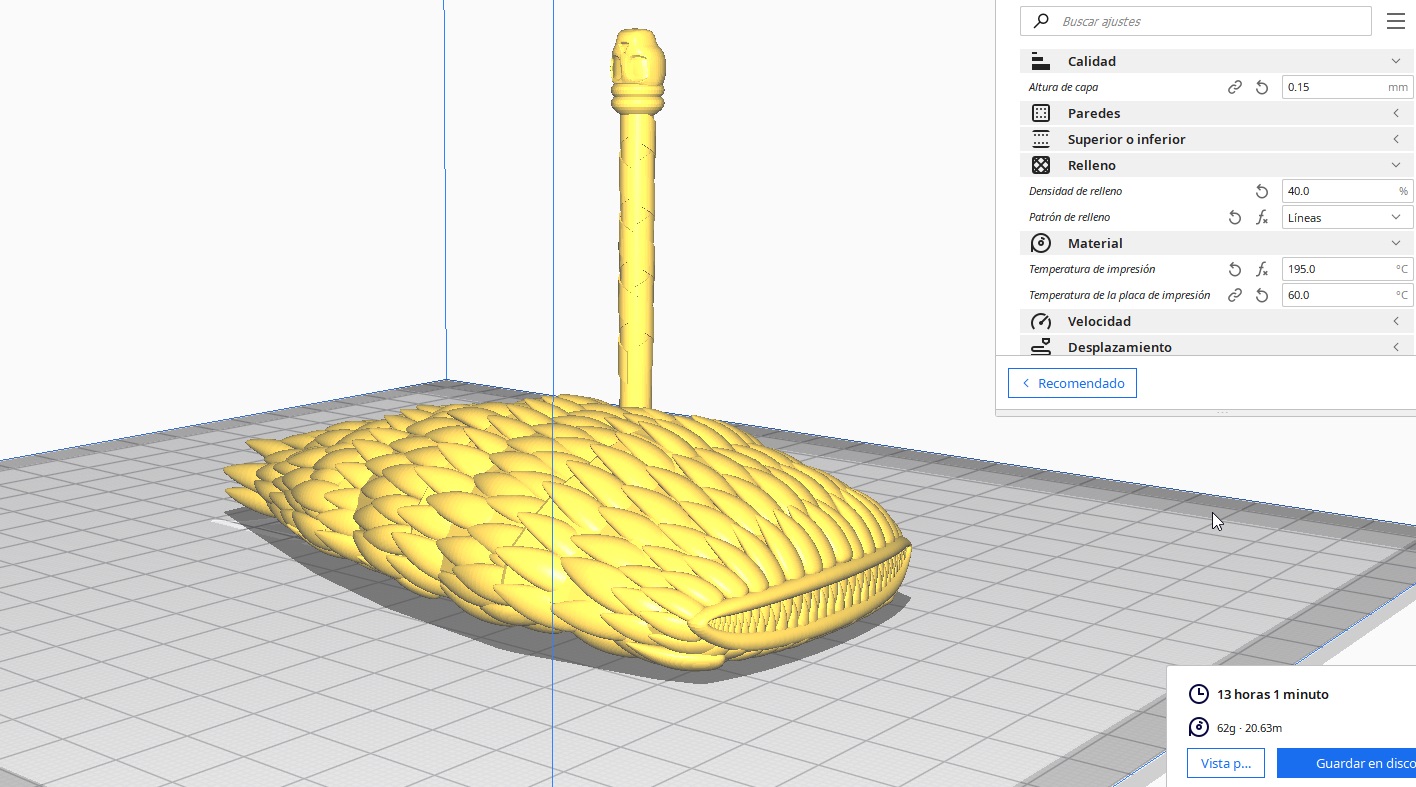The width and height of the screenshot is (1416, 787).
Task: Reset the Patrón de relleno setting
Action: tap(1235, 217)
